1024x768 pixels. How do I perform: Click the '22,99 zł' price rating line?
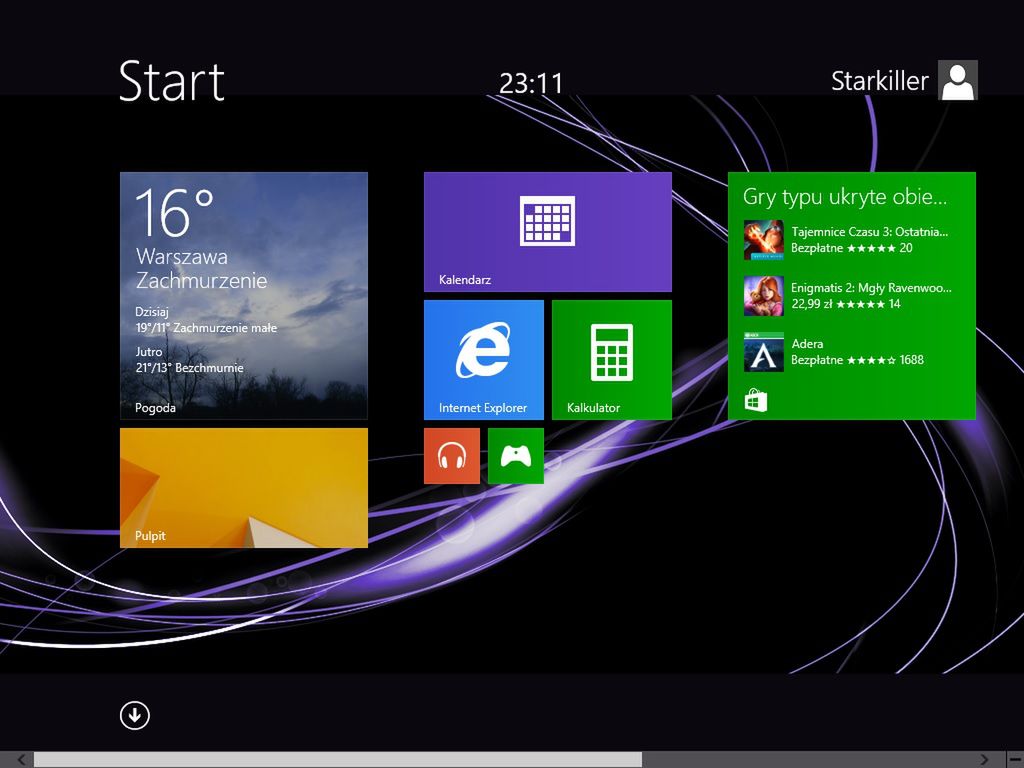pyautogui.click(x=846, y=304)
